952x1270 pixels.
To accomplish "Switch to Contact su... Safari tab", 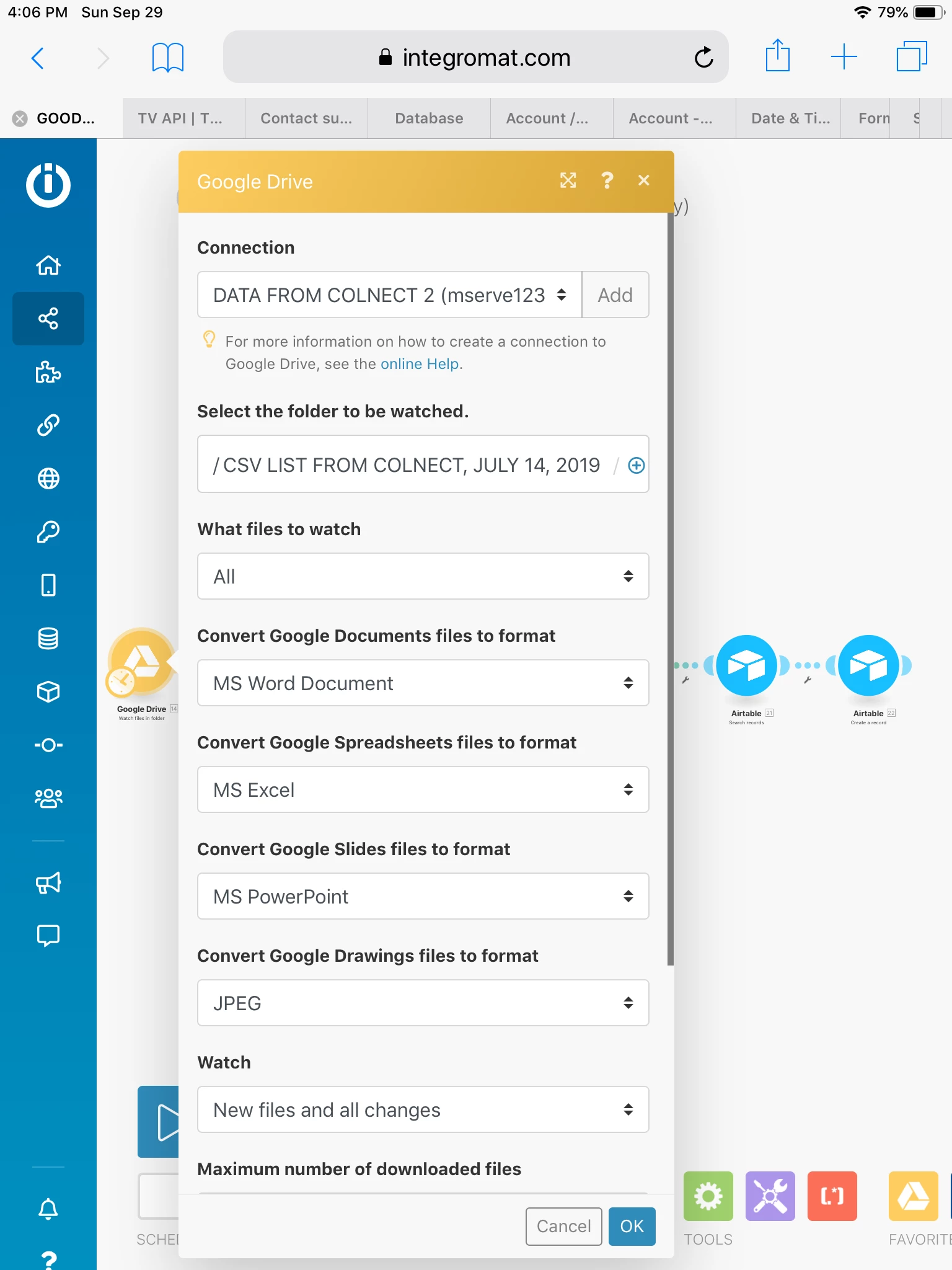I will 306,118.
